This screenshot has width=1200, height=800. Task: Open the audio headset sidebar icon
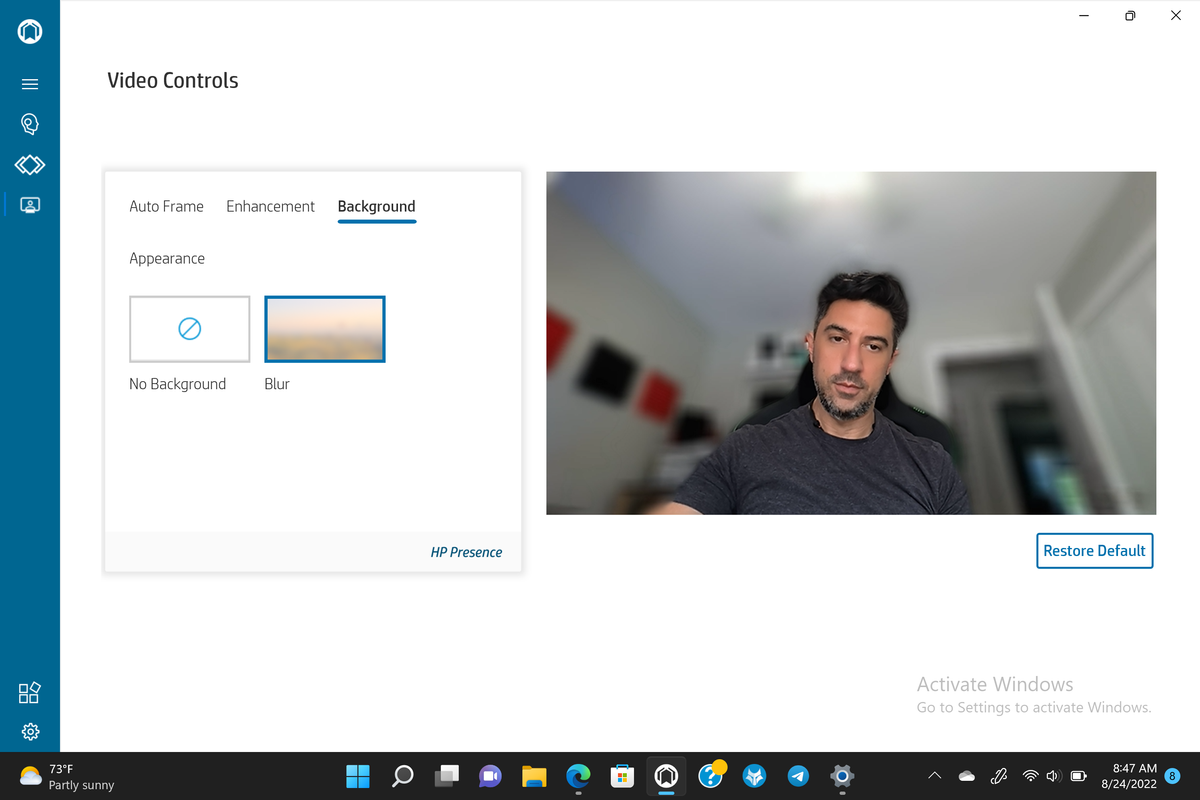click(x=30, y=124)
